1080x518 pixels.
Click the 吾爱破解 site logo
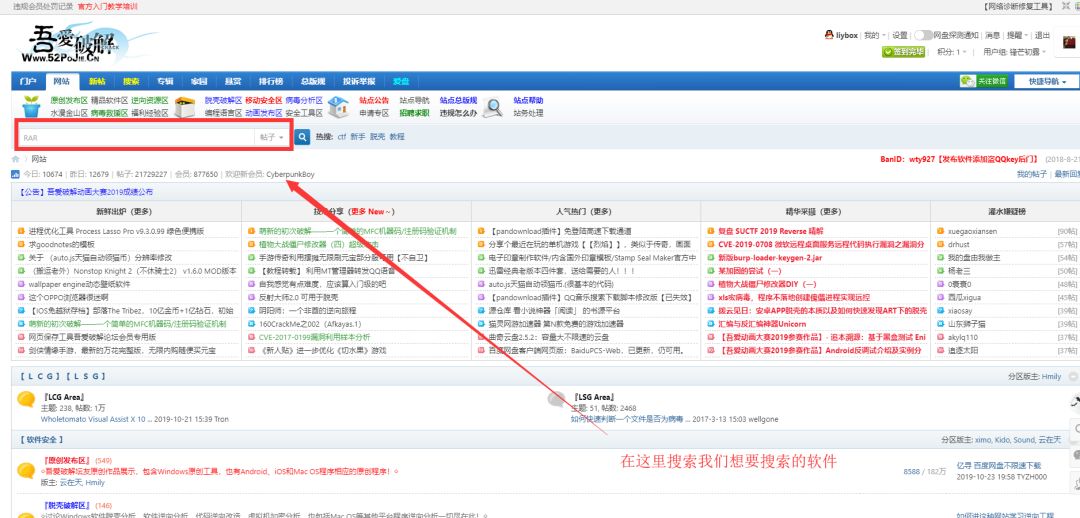(78, 43)
